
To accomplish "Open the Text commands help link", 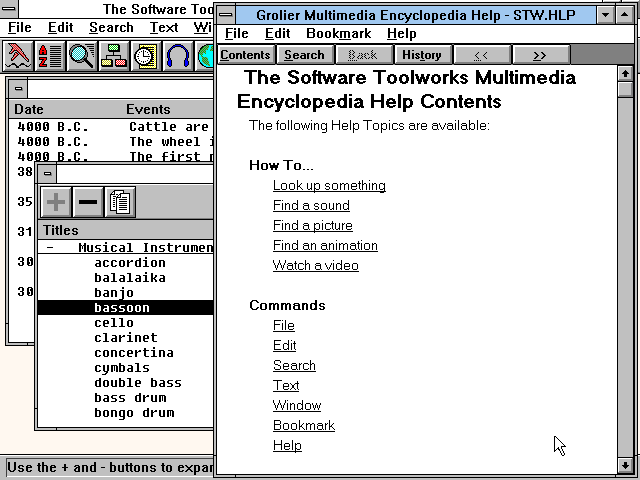I will click(286, 385).
